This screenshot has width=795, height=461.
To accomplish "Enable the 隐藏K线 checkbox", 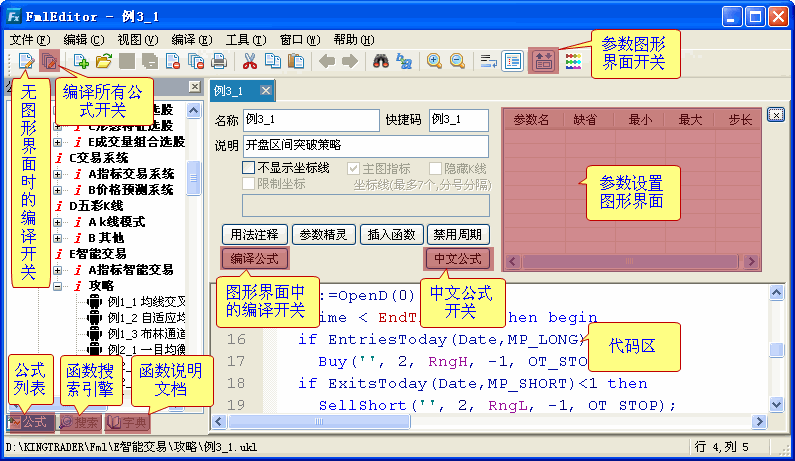I will pos(436,168).
